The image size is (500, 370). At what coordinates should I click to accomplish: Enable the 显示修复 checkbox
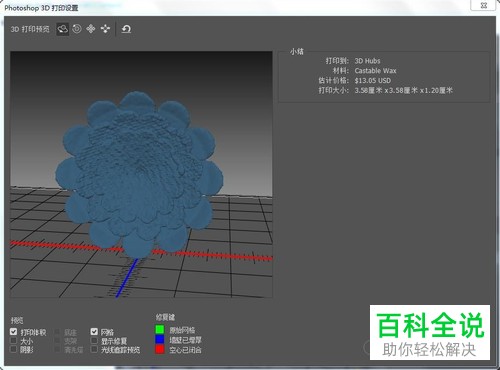pyautogui.click(x=94, y=340)
